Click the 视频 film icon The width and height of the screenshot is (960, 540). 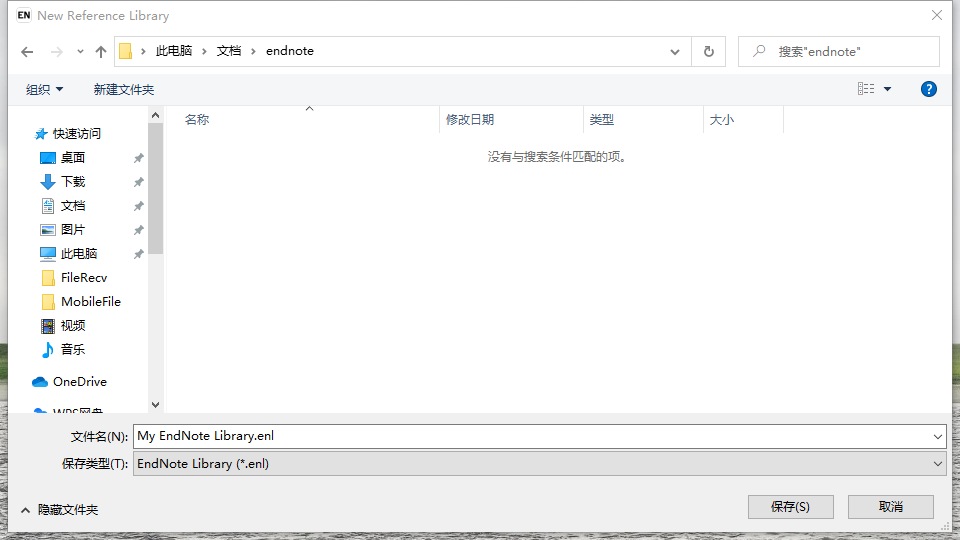[x=48, y=326]
